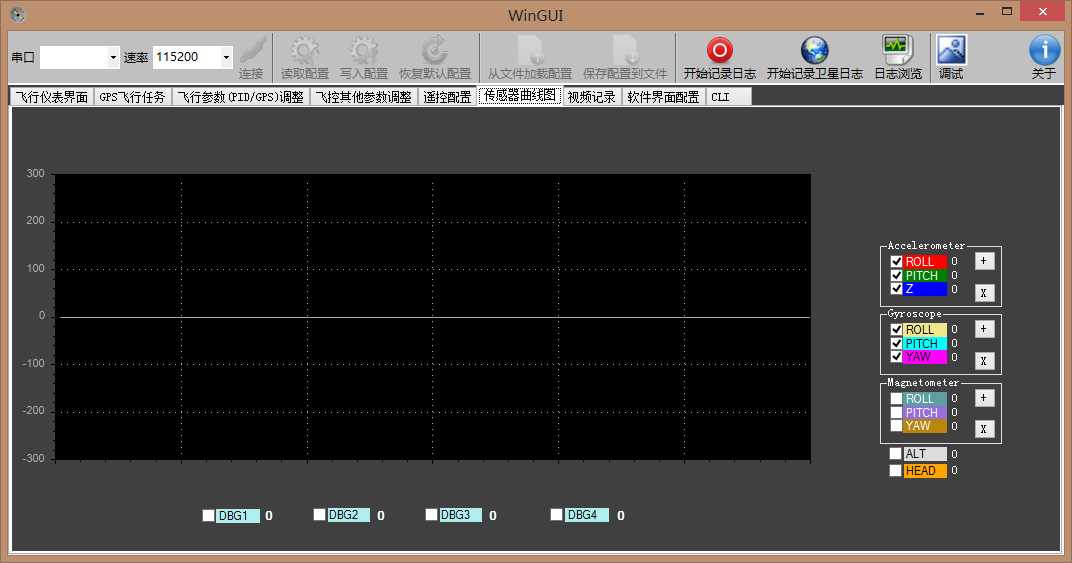Click the red Accelerometer ROLL color swatch
The height and width of the screenshot is (563, 1072).
click(925, 261)
